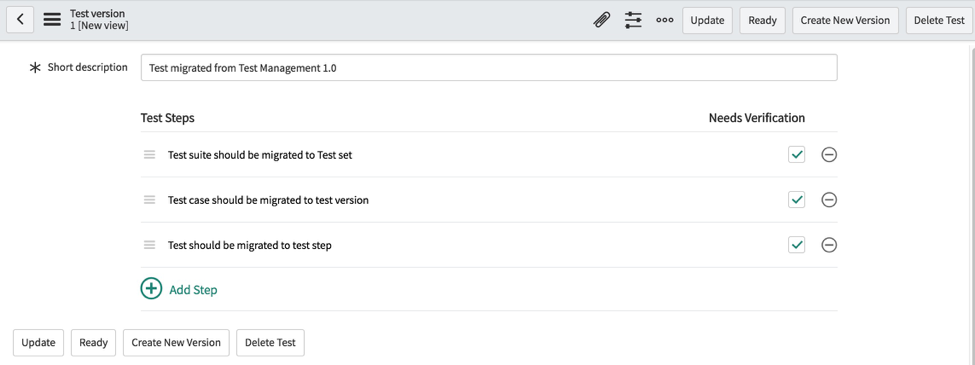Grab drag handle for 'Test should be migrated' step
Viewport: 975px width, 365px height.
pyautogui.click(x=149, y=245)
